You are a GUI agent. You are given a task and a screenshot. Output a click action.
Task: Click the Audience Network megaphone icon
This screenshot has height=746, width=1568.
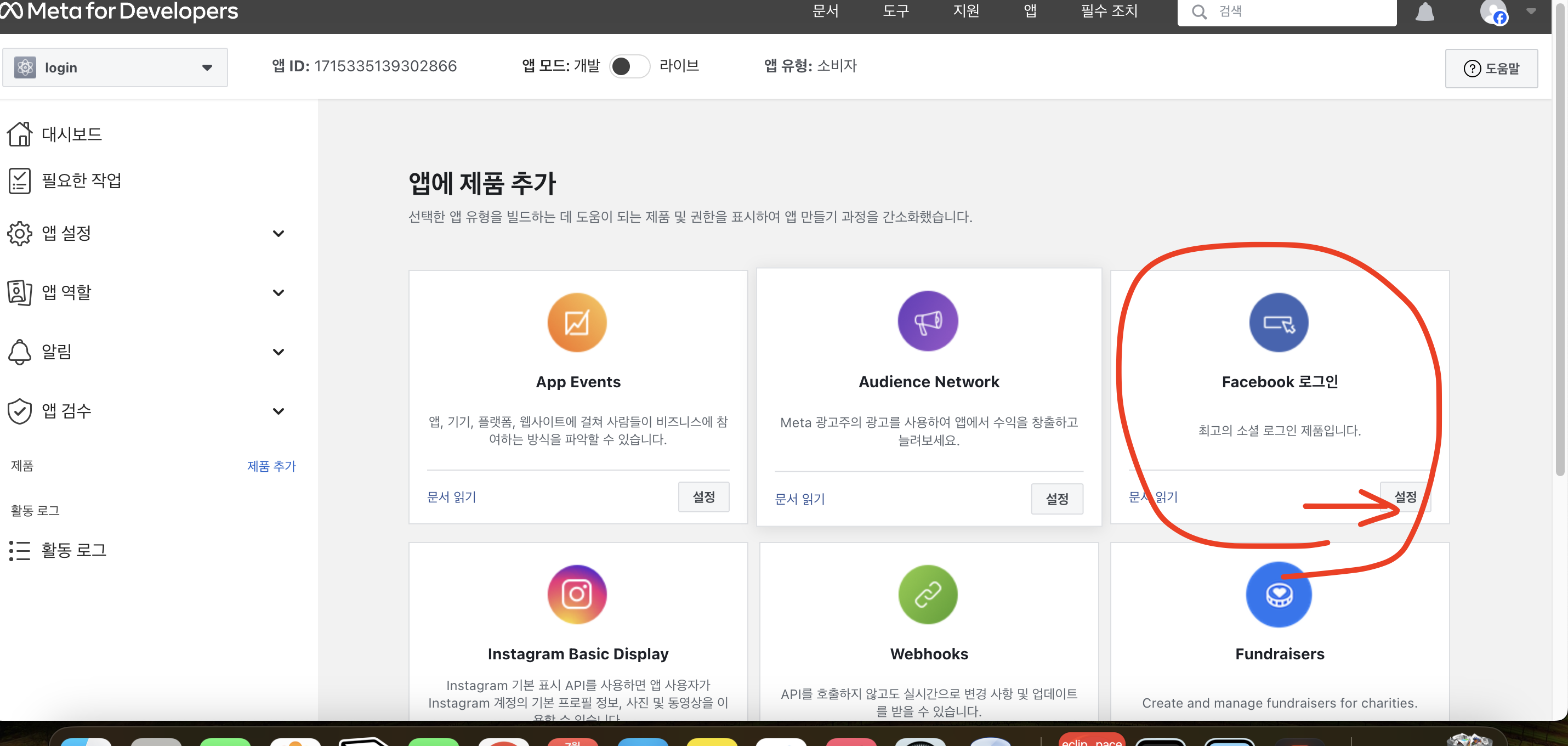point(928,321)
